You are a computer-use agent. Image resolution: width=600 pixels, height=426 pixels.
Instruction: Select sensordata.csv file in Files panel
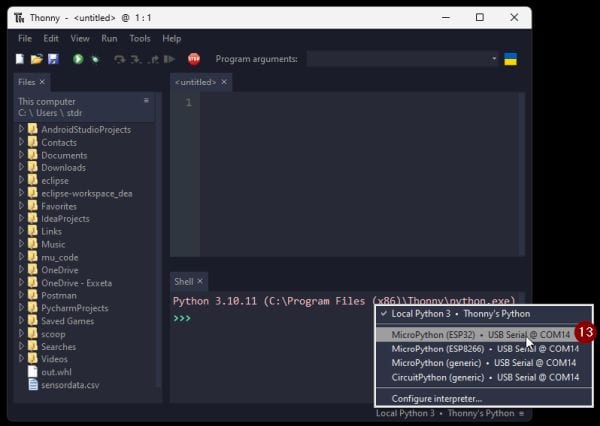[70, 384]
